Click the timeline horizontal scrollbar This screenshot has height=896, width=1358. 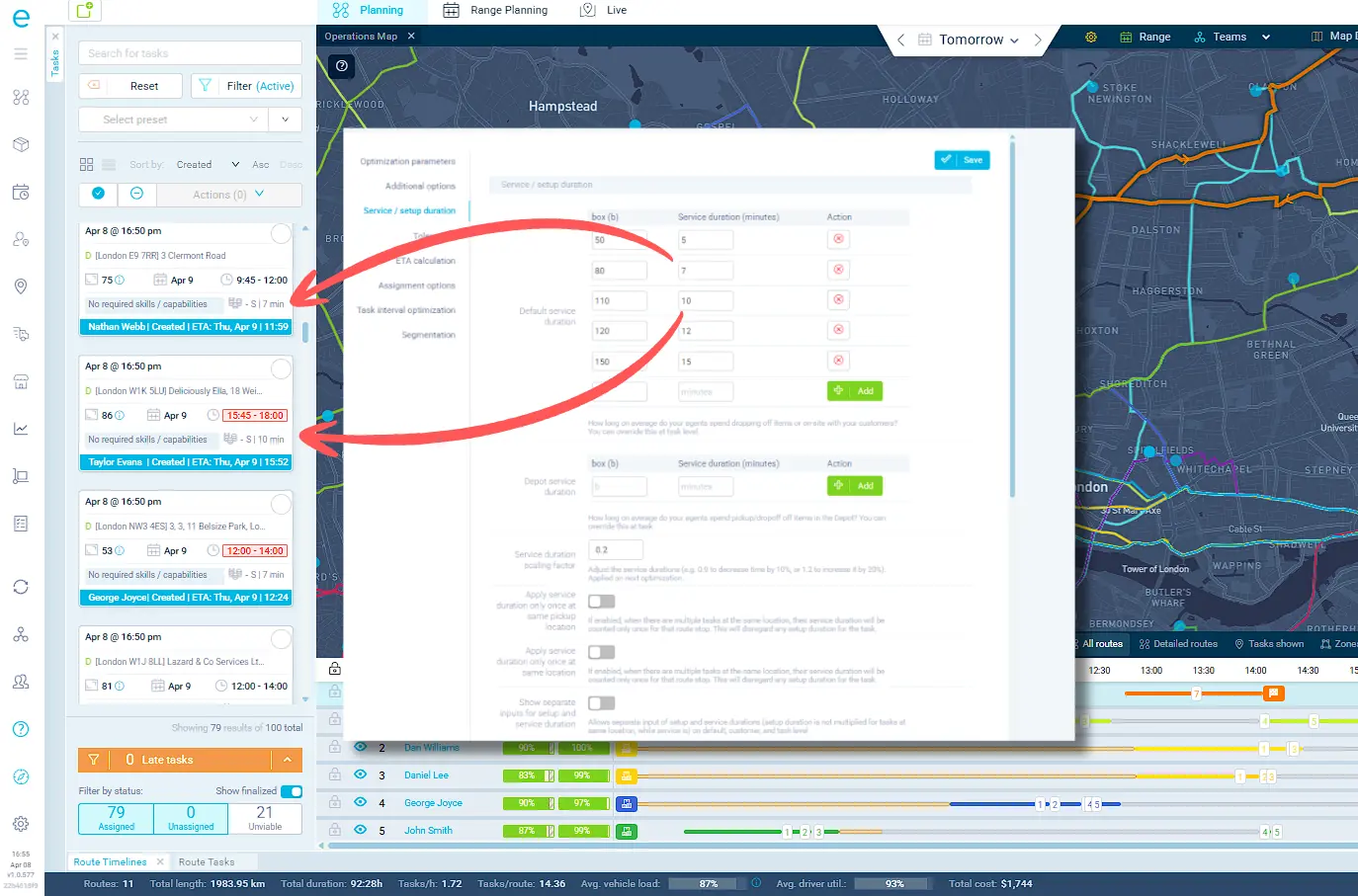click(840, 846)
